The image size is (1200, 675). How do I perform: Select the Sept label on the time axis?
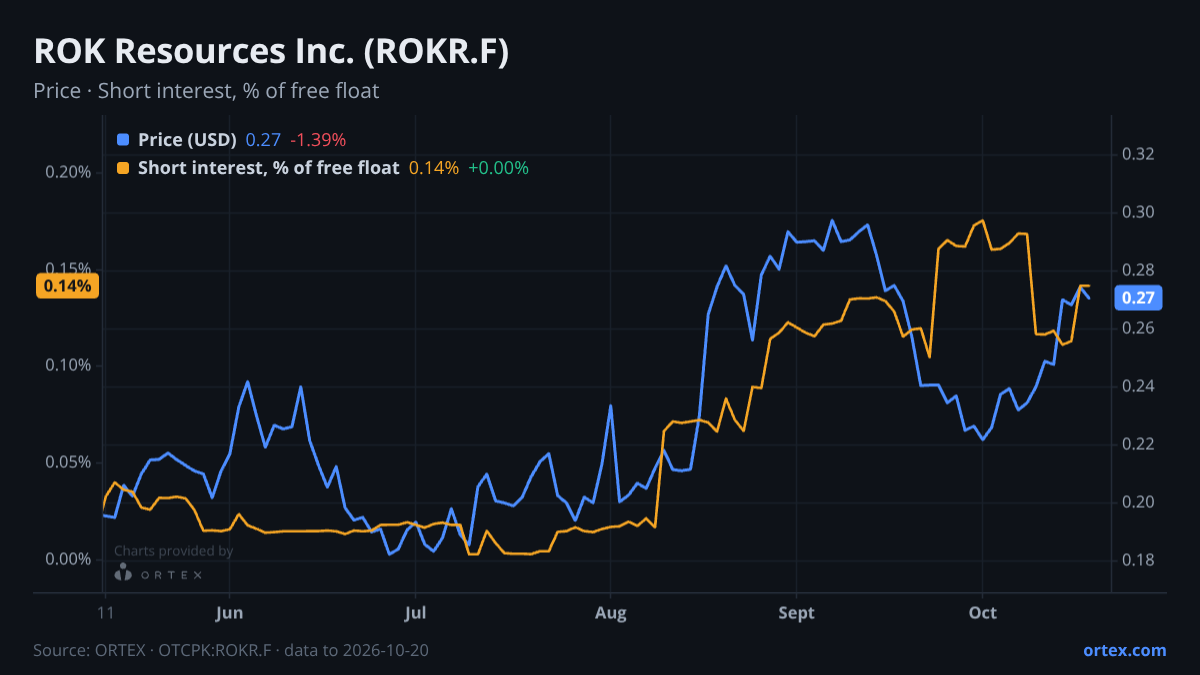(796, 613)
